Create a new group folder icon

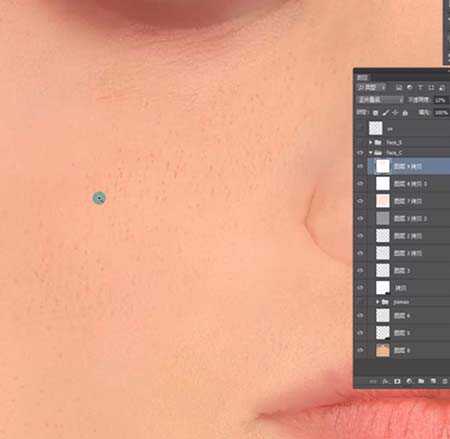[421, 381]
